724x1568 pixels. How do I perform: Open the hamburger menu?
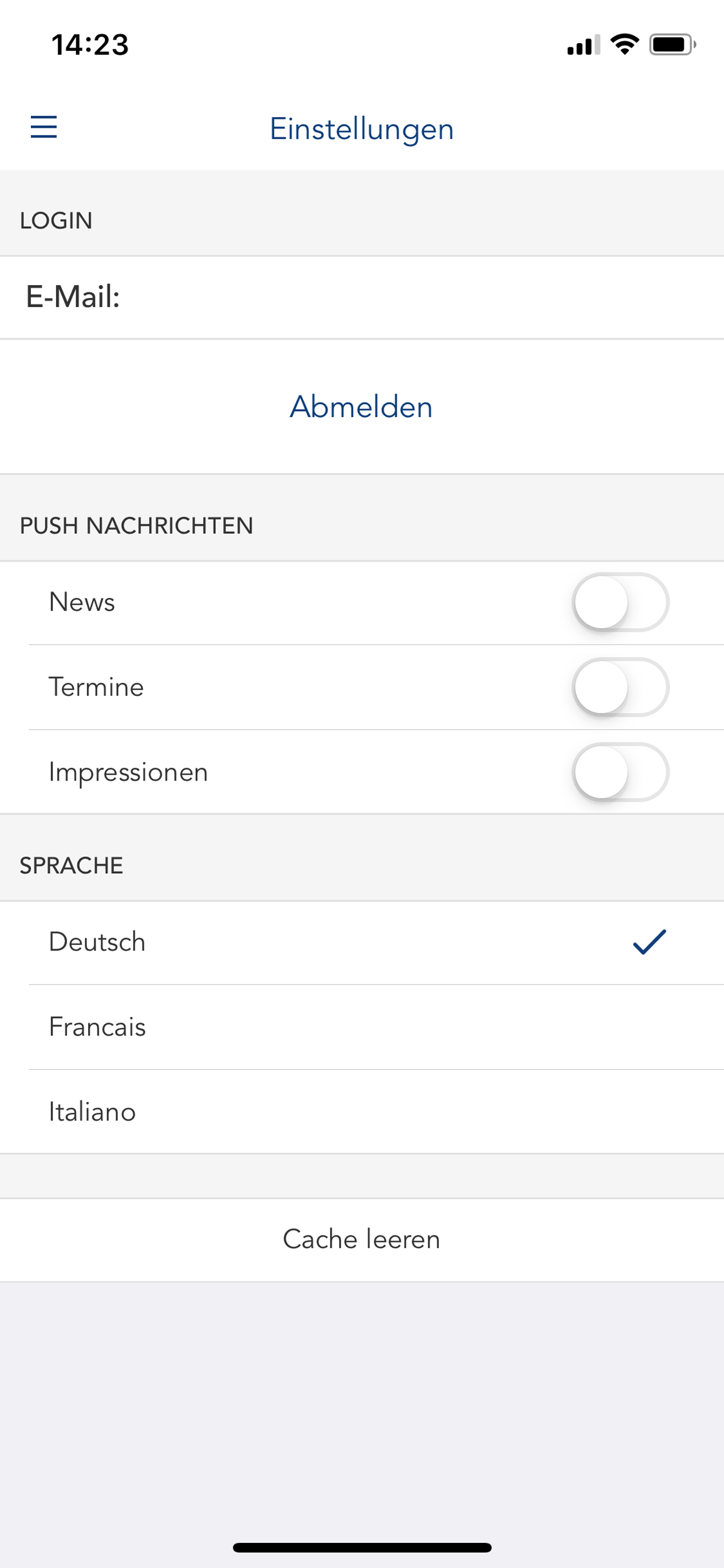(x=44, y=127)
